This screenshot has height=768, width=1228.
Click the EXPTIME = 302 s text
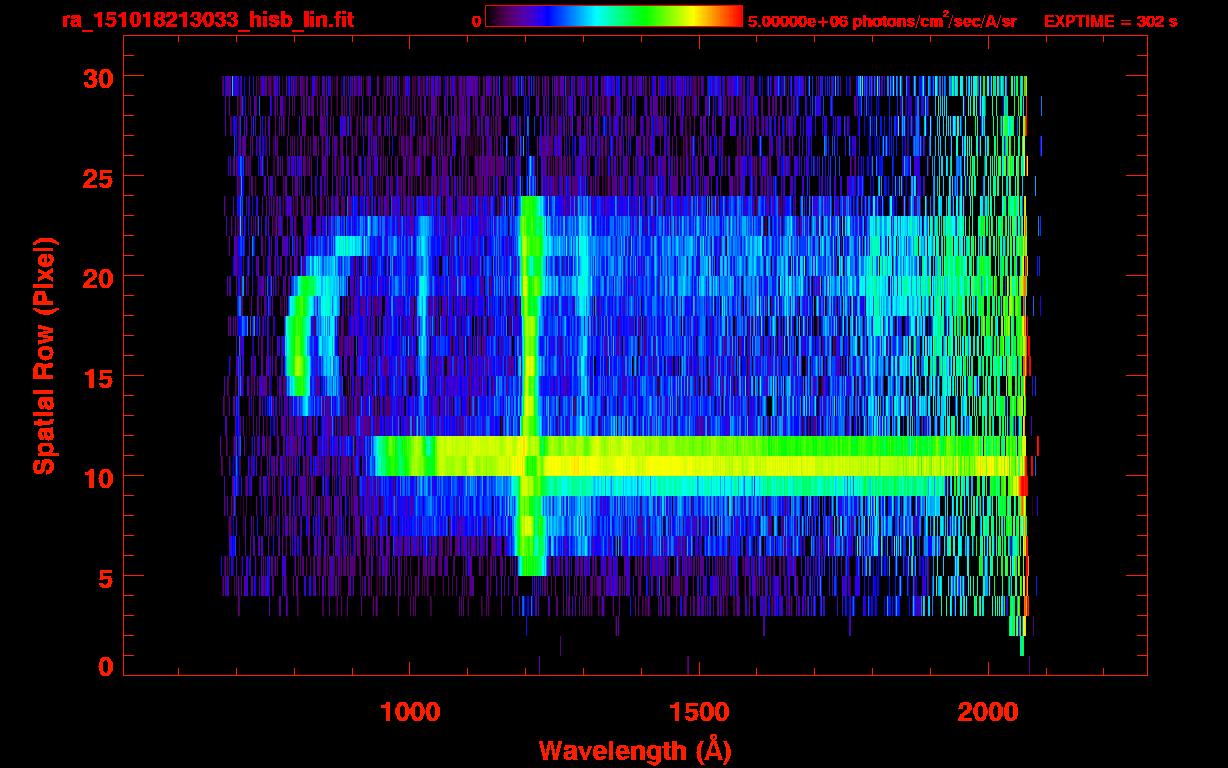[x=1110, y=21]
